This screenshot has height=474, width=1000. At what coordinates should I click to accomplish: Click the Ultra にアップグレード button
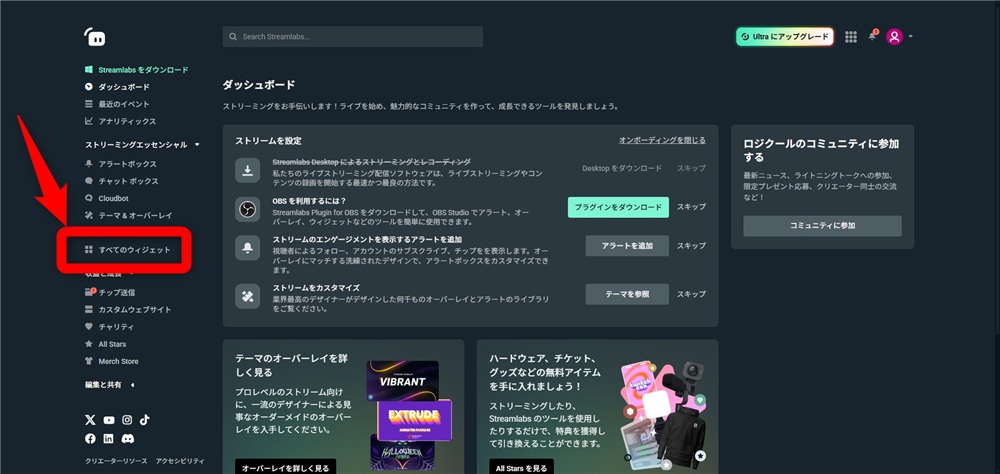pyautogui.click(x=785, y=37)
